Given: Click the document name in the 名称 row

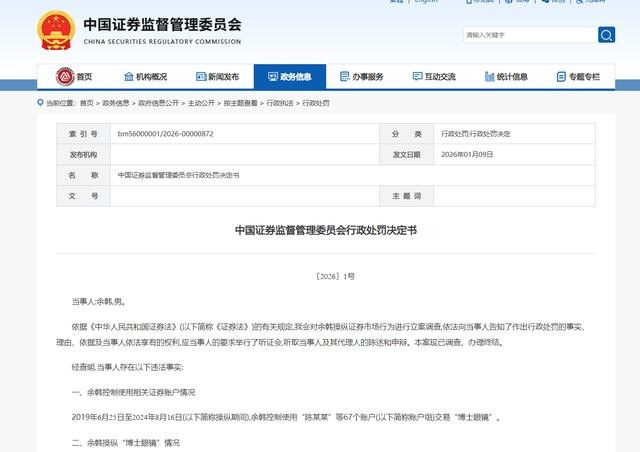Looking at the screenshot, I should point(178,175).
